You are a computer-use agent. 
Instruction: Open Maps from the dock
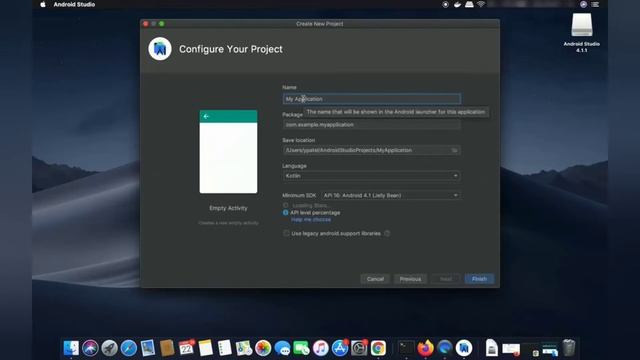(x=244, y=348)
